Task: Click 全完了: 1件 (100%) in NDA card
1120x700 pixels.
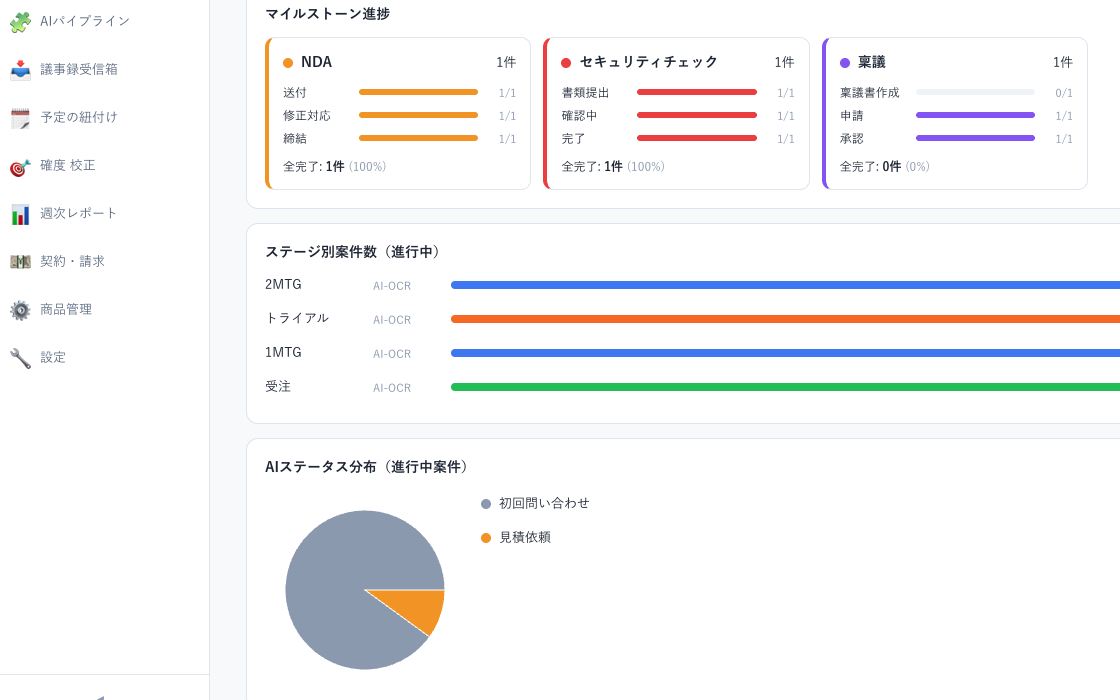Action: point(334,166)
